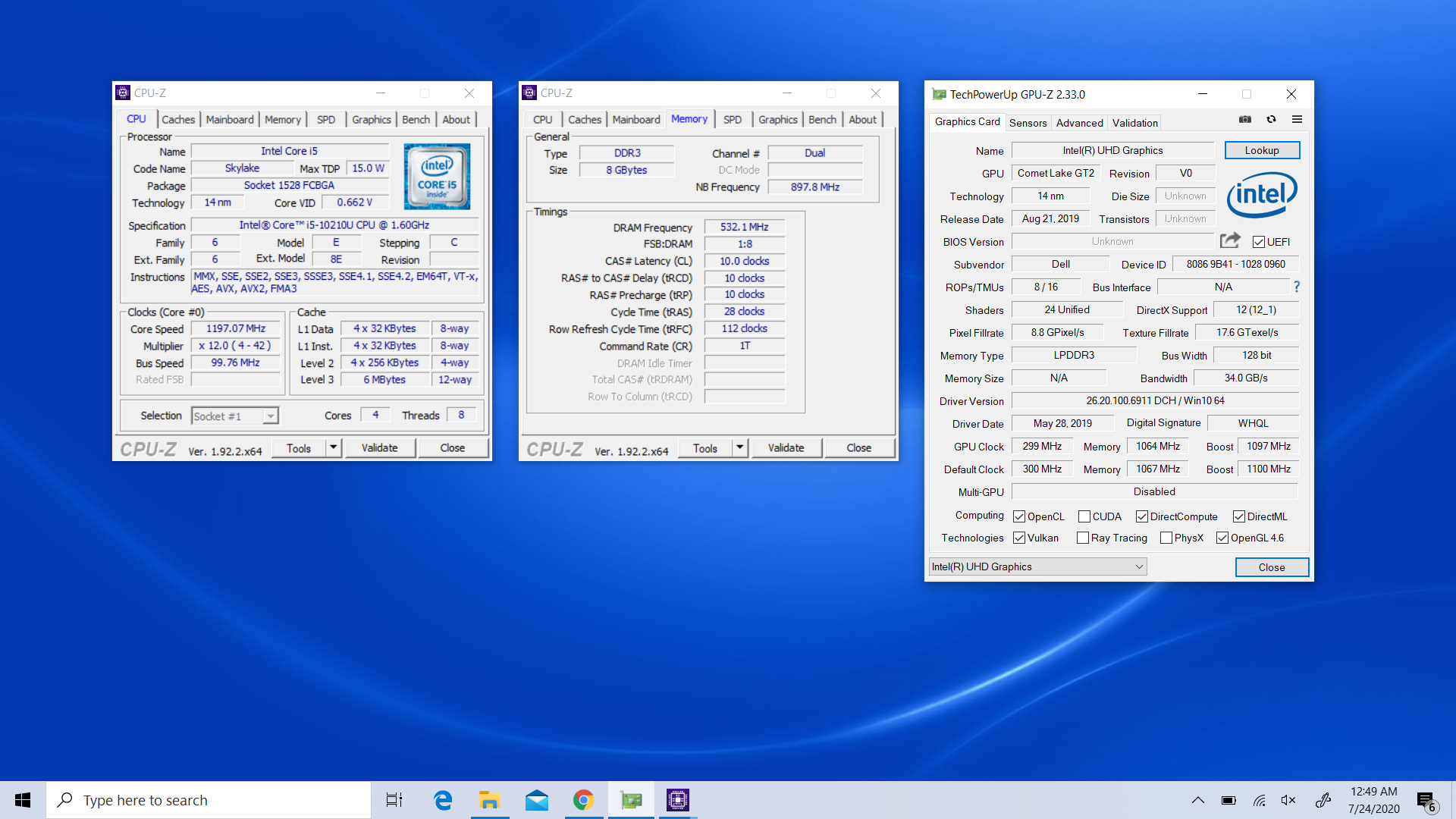Toggle the DirectCompute checkbox
The image size is (1456, 819).
coord(1142,516)
